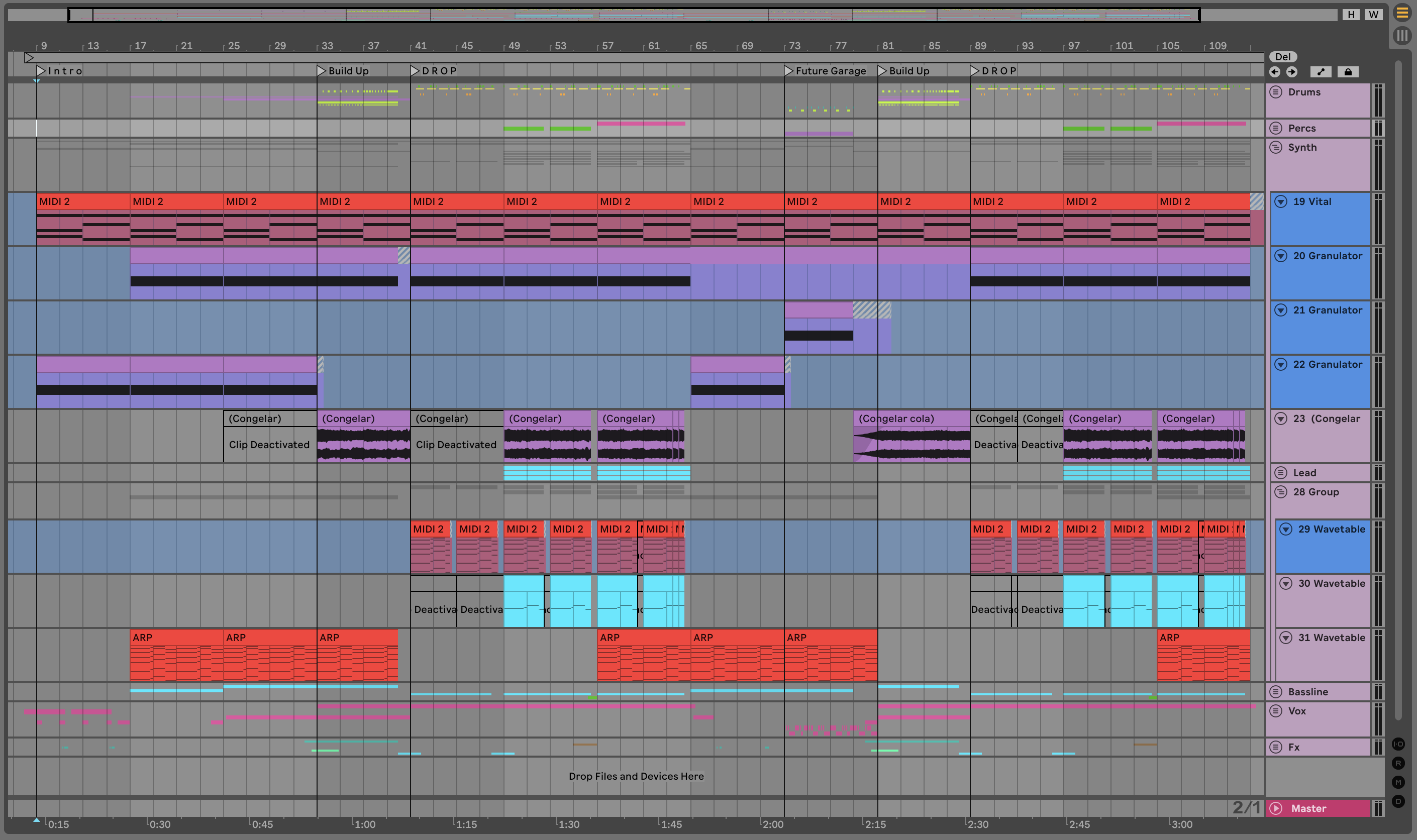This screenshot has height=840, width=1417.
Task: Fold the 29 Wavetable track
Action: (x=1286, y=529)
